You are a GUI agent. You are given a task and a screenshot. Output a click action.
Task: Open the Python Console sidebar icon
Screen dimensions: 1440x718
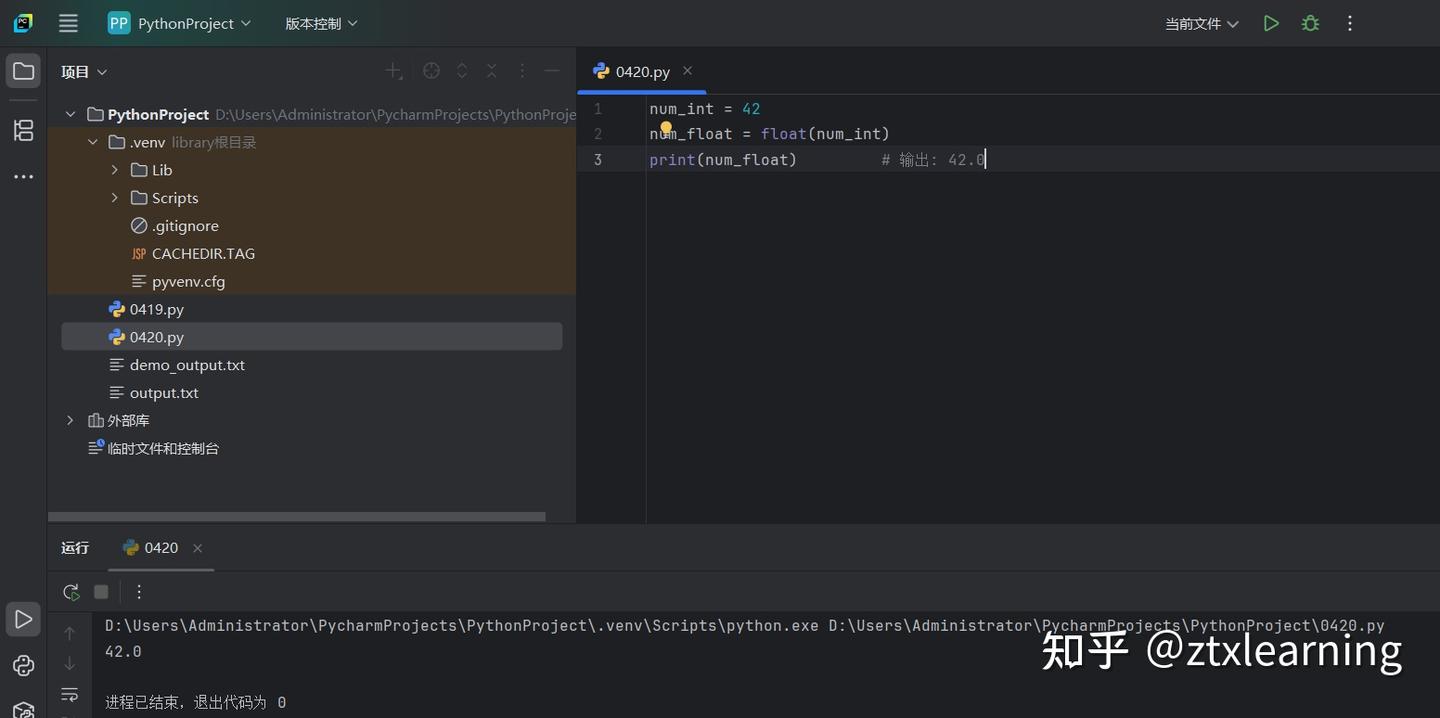[23, 665]
